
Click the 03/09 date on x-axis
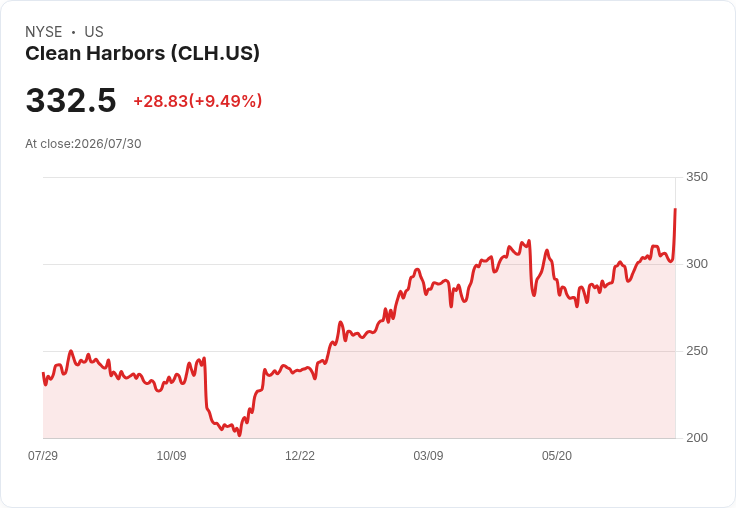pos(428,455)
